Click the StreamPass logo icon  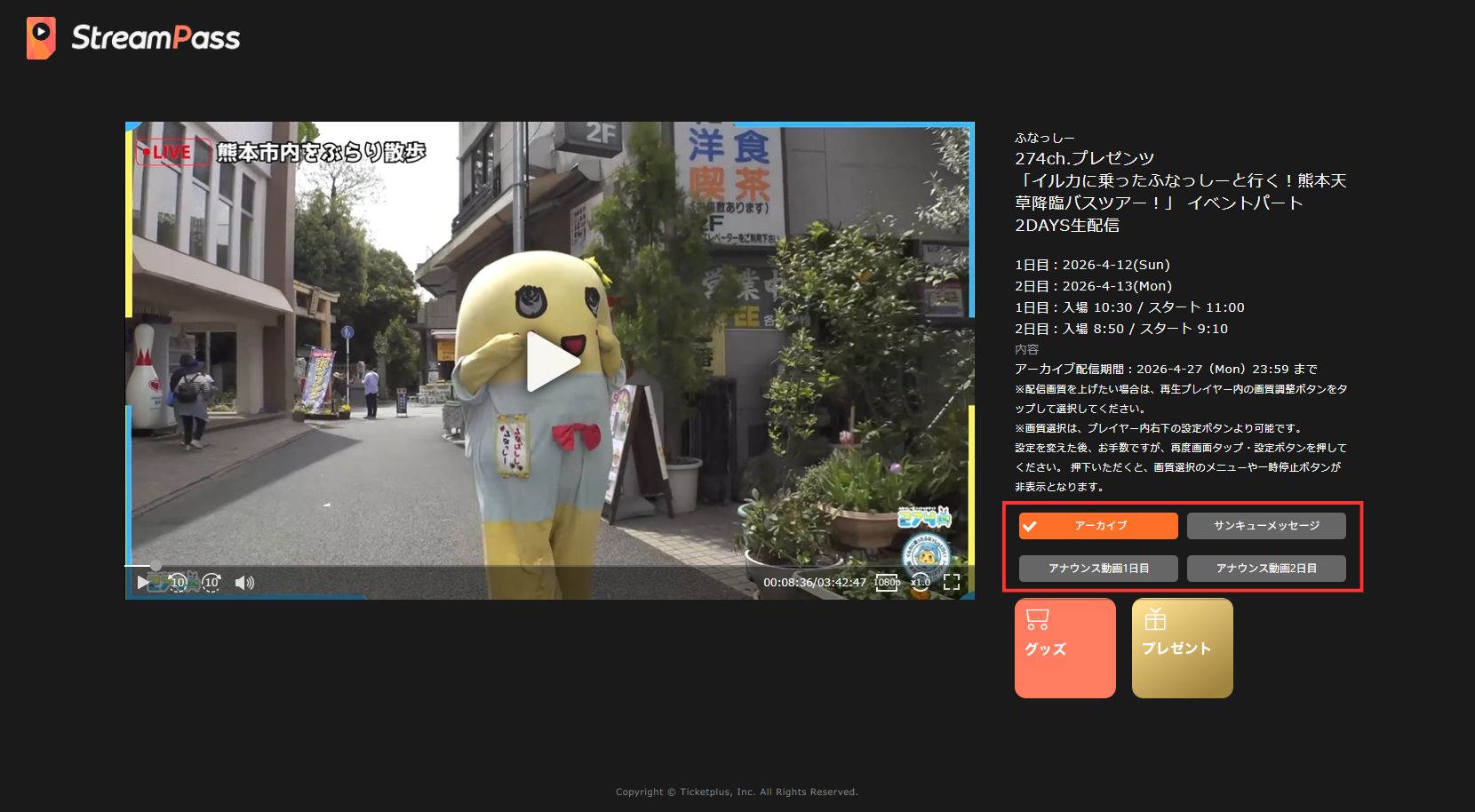click(x=41, y=38)
